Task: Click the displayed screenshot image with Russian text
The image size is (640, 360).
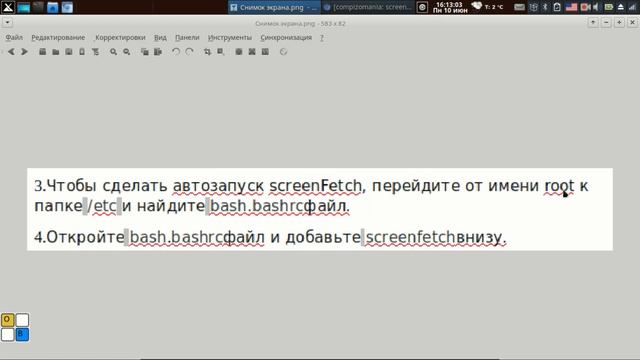Action: [x=320, y=209]
